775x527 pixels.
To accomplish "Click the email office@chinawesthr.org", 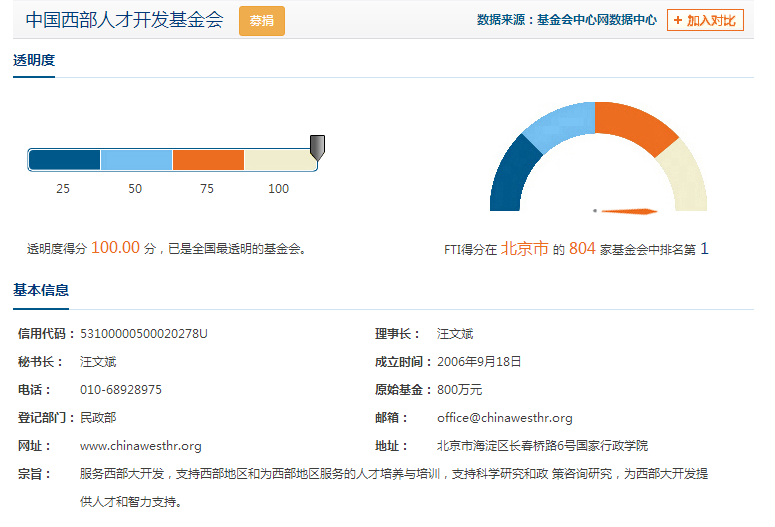I will [x=505, y=418].
